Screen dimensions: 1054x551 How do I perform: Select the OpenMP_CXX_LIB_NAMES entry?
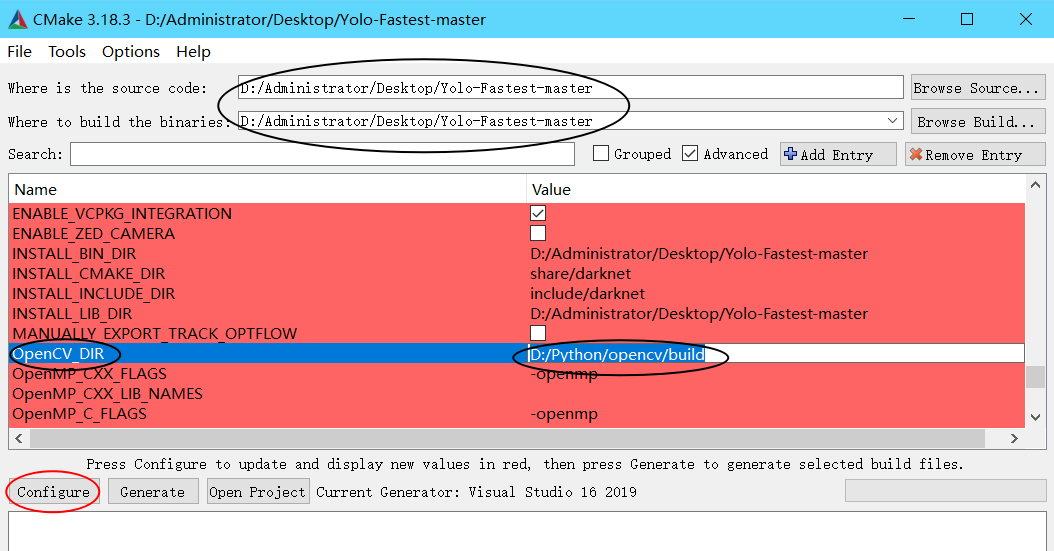point(108,394)
